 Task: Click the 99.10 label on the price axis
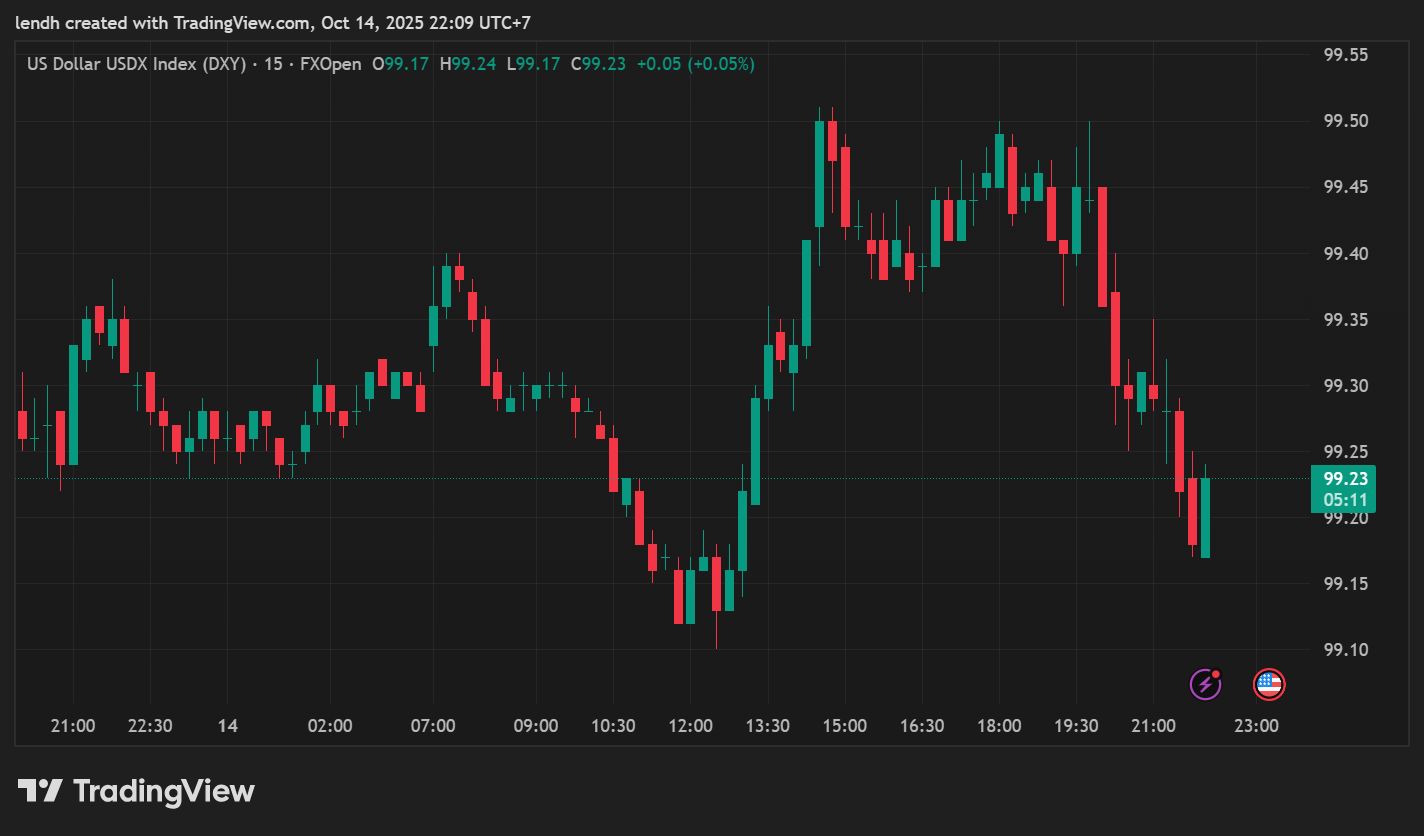point(1345,650)
